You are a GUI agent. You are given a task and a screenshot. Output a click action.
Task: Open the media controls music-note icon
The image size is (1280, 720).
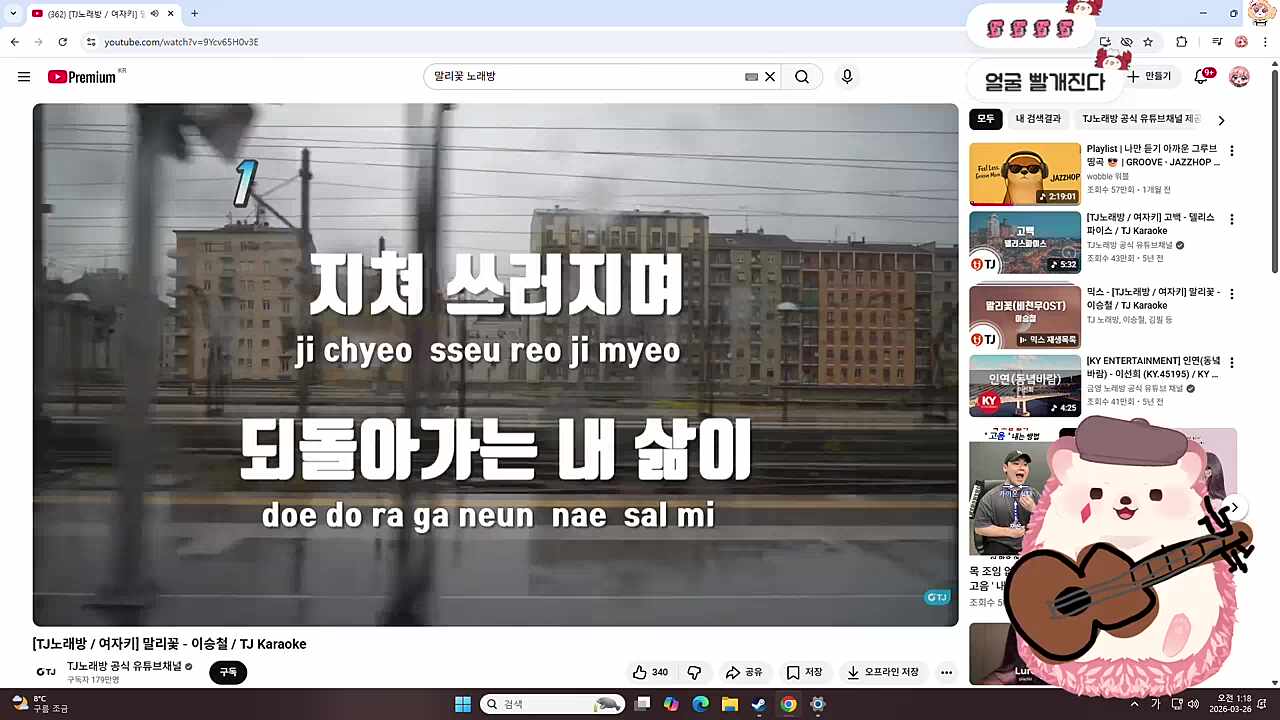coord(1217,42)
